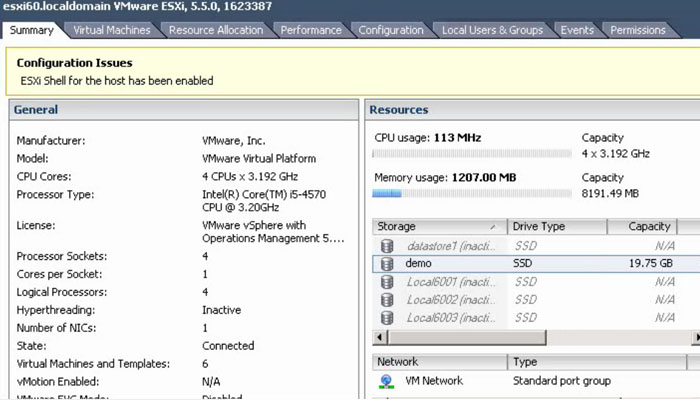Click the General panel header
Viewport: 700px width, 400px height.
pyautogui.click(x=183, y=110)
